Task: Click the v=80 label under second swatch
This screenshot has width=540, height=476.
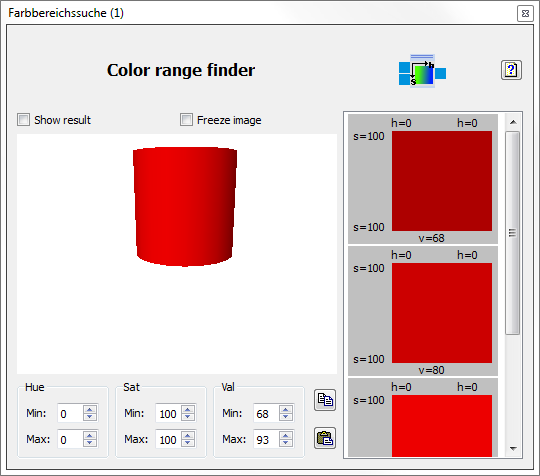Action: pos(431,370)
